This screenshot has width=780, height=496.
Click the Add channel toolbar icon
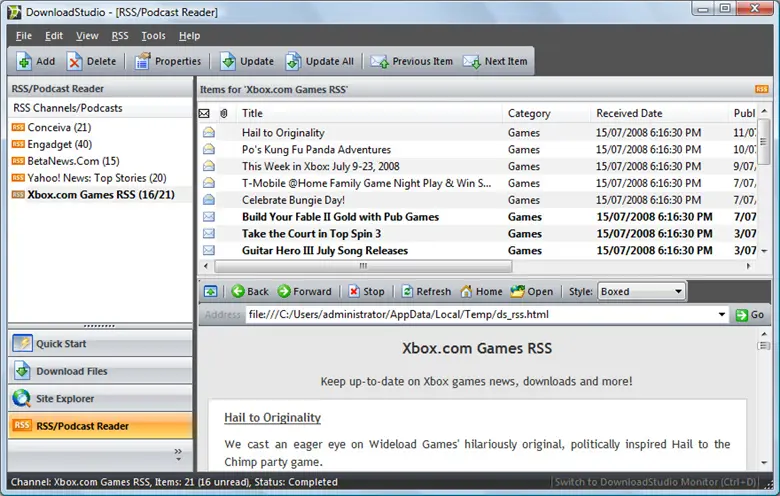tap(25, 61)
